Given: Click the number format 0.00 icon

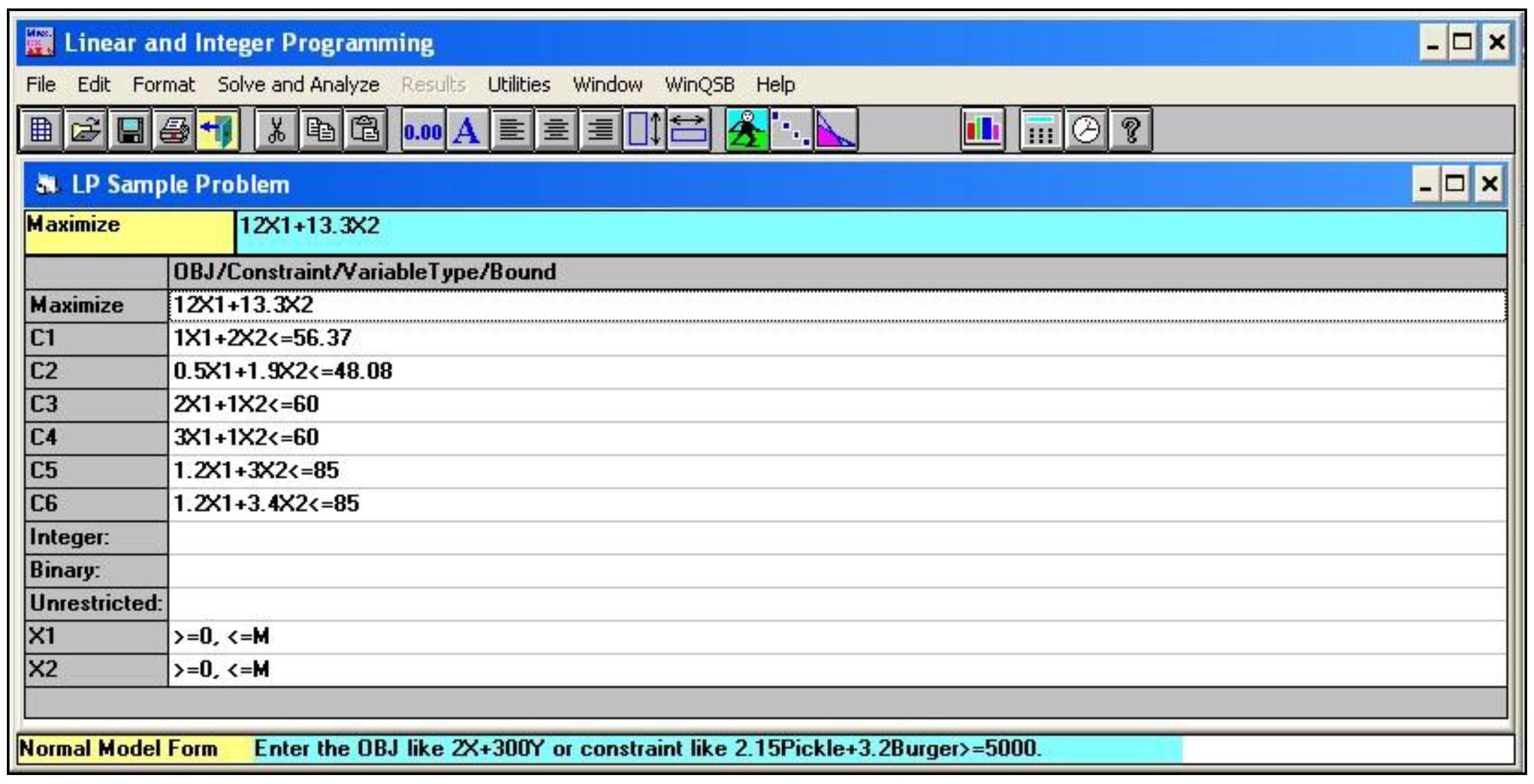Looking at the screenshot, I should pos(423,130).
